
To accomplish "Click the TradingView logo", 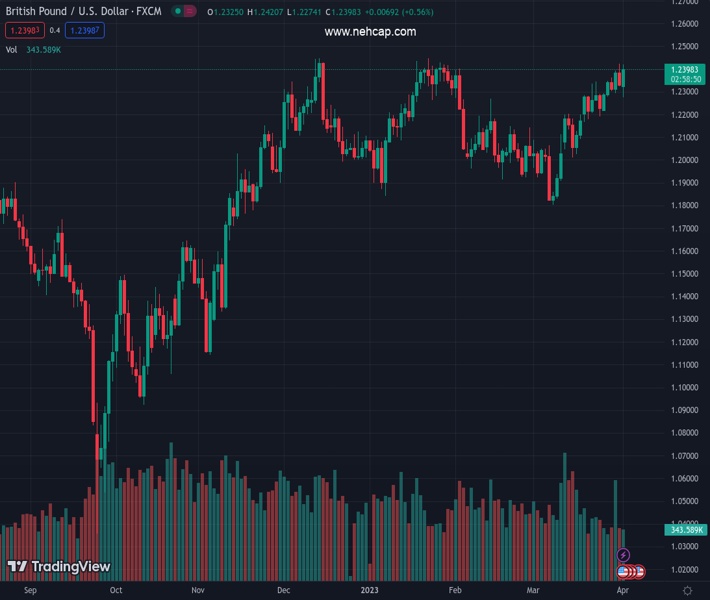I will point(58,567).
